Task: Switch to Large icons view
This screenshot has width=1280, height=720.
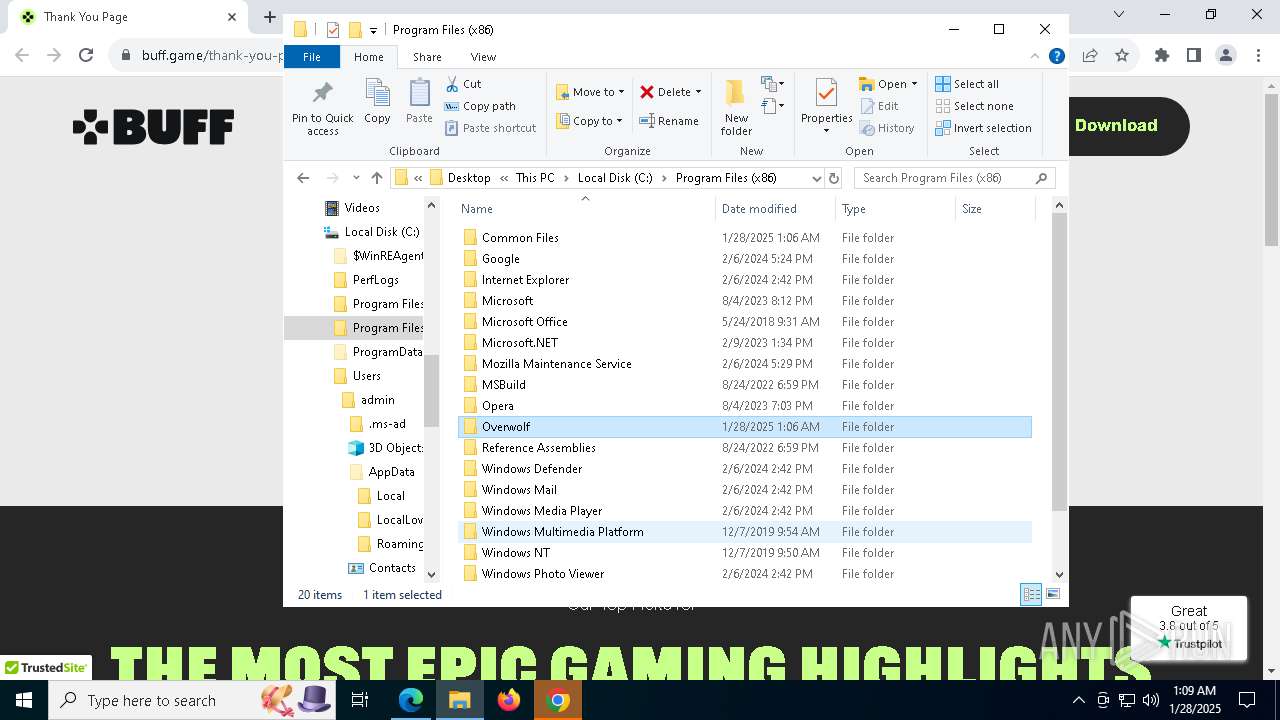Action: [1052, 595]
